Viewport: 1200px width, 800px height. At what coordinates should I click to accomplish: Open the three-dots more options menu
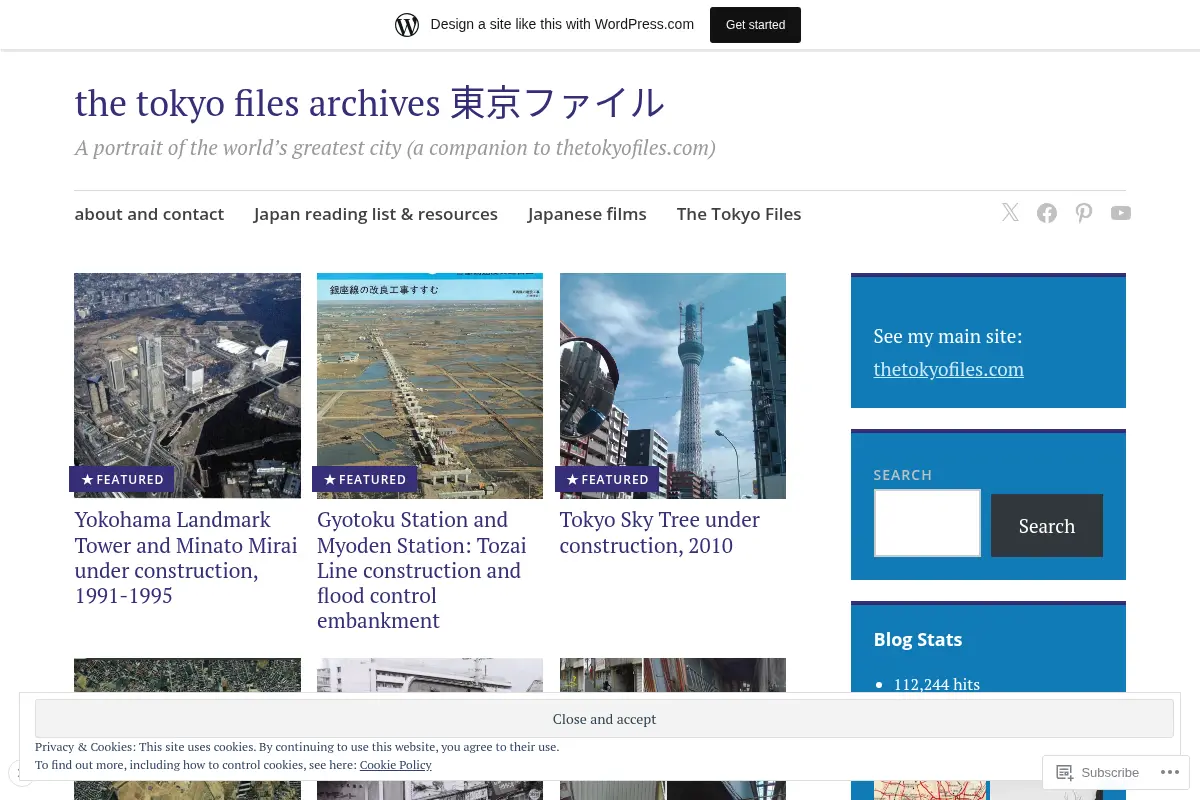tap(1169, 772)
